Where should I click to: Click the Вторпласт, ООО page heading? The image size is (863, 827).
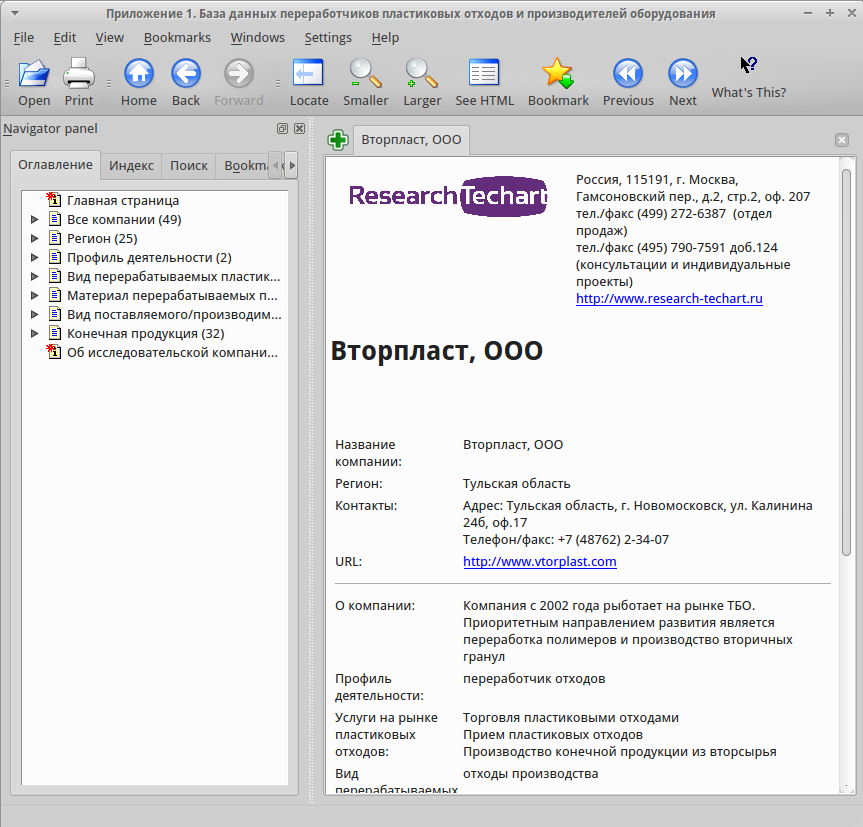[436, 350]
